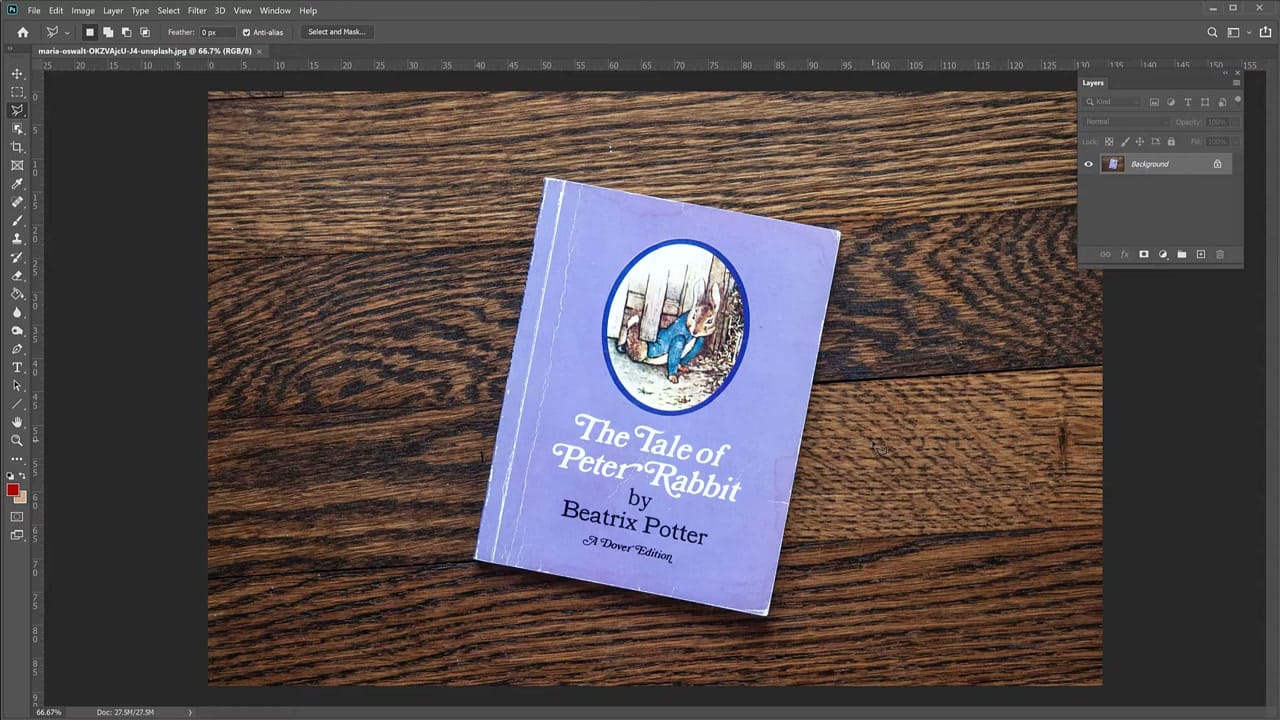Click the Feather input field
Image resolution: width=1280 pixels, height=720 pixels.
(216, 32)
